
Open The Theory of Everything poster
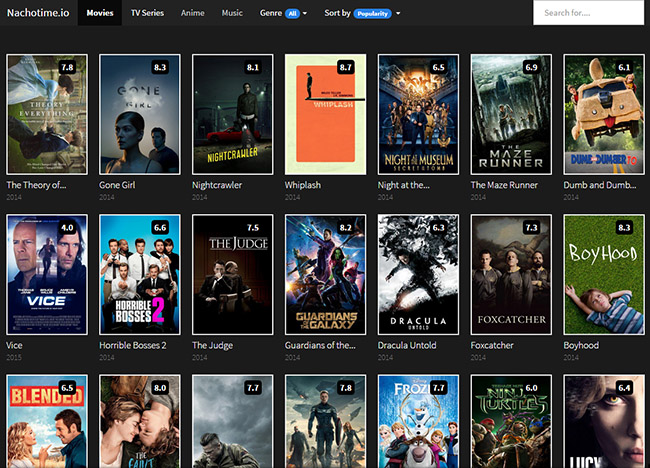click(47, 114)
